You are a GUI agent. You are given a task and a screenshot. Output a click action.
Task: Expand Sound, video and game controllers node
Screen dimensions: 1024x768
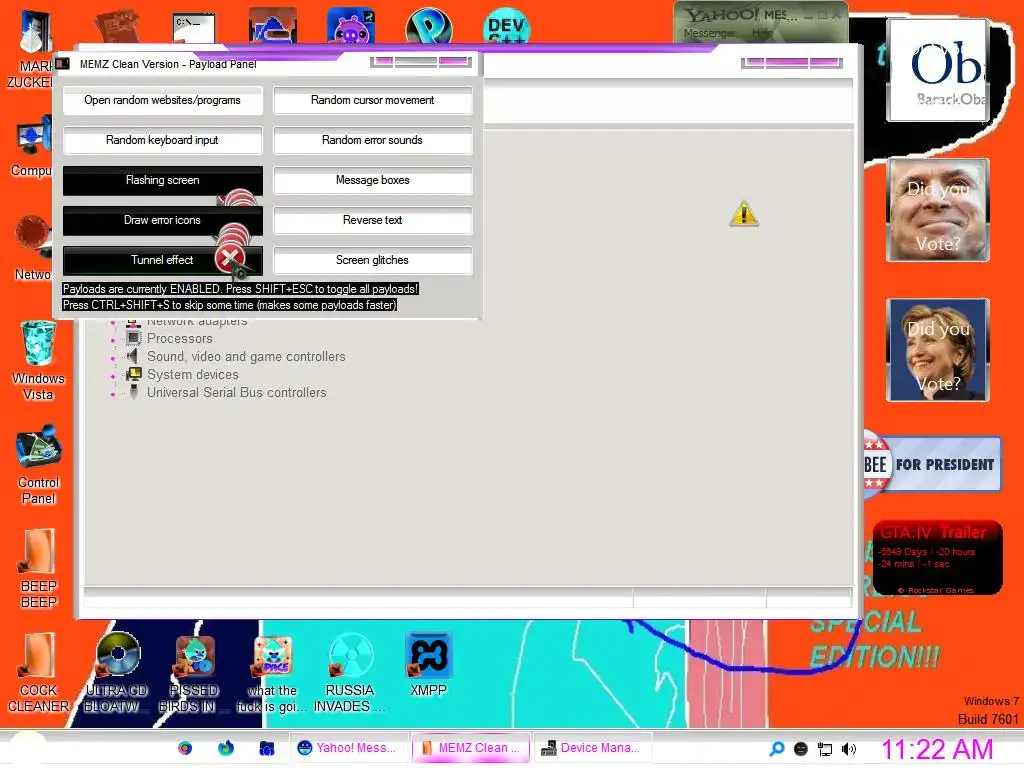click(113, 358)
